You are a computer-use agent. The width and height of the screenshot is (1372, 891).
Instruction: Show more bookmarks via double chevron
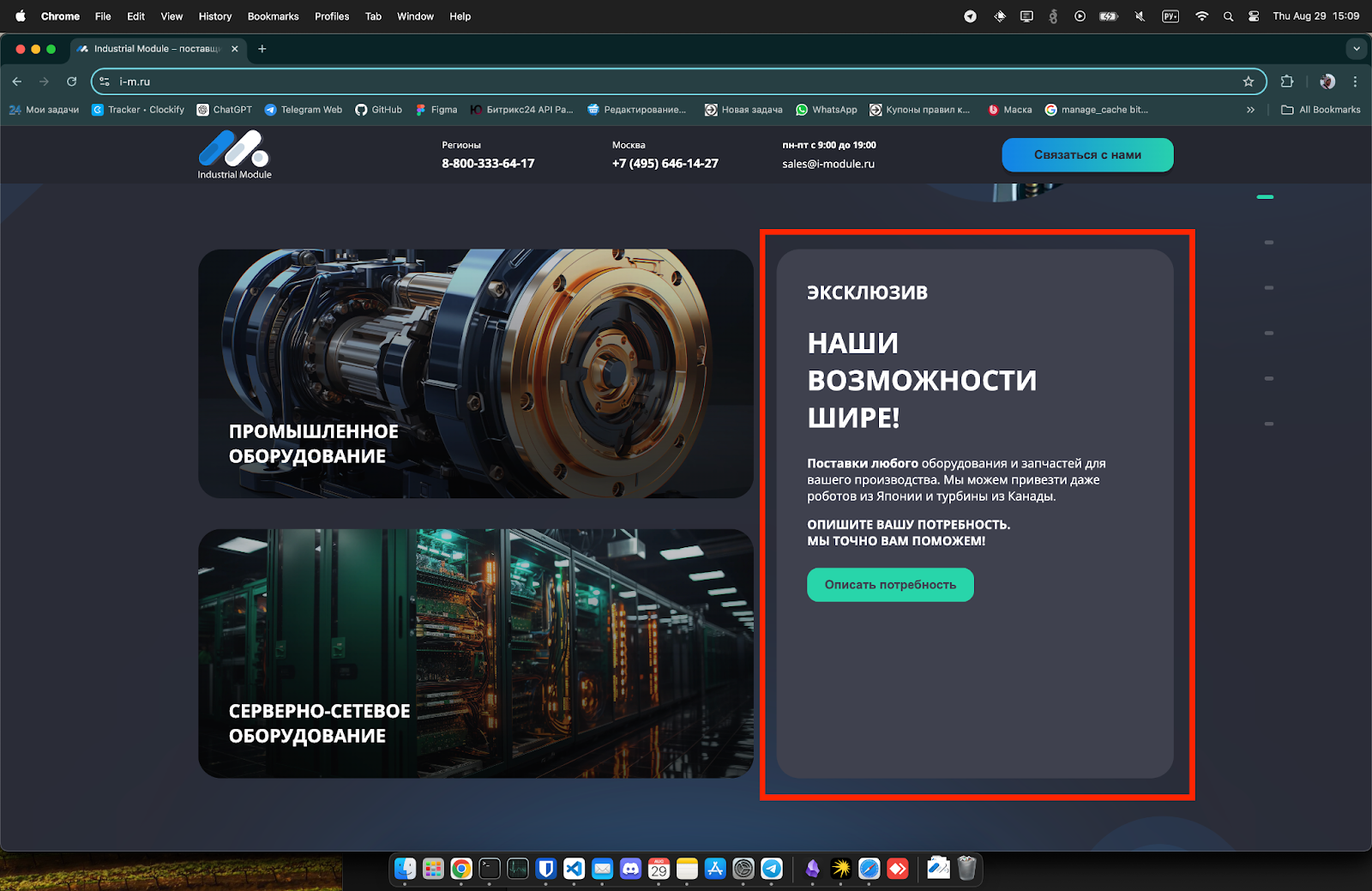click(1250, 110)
